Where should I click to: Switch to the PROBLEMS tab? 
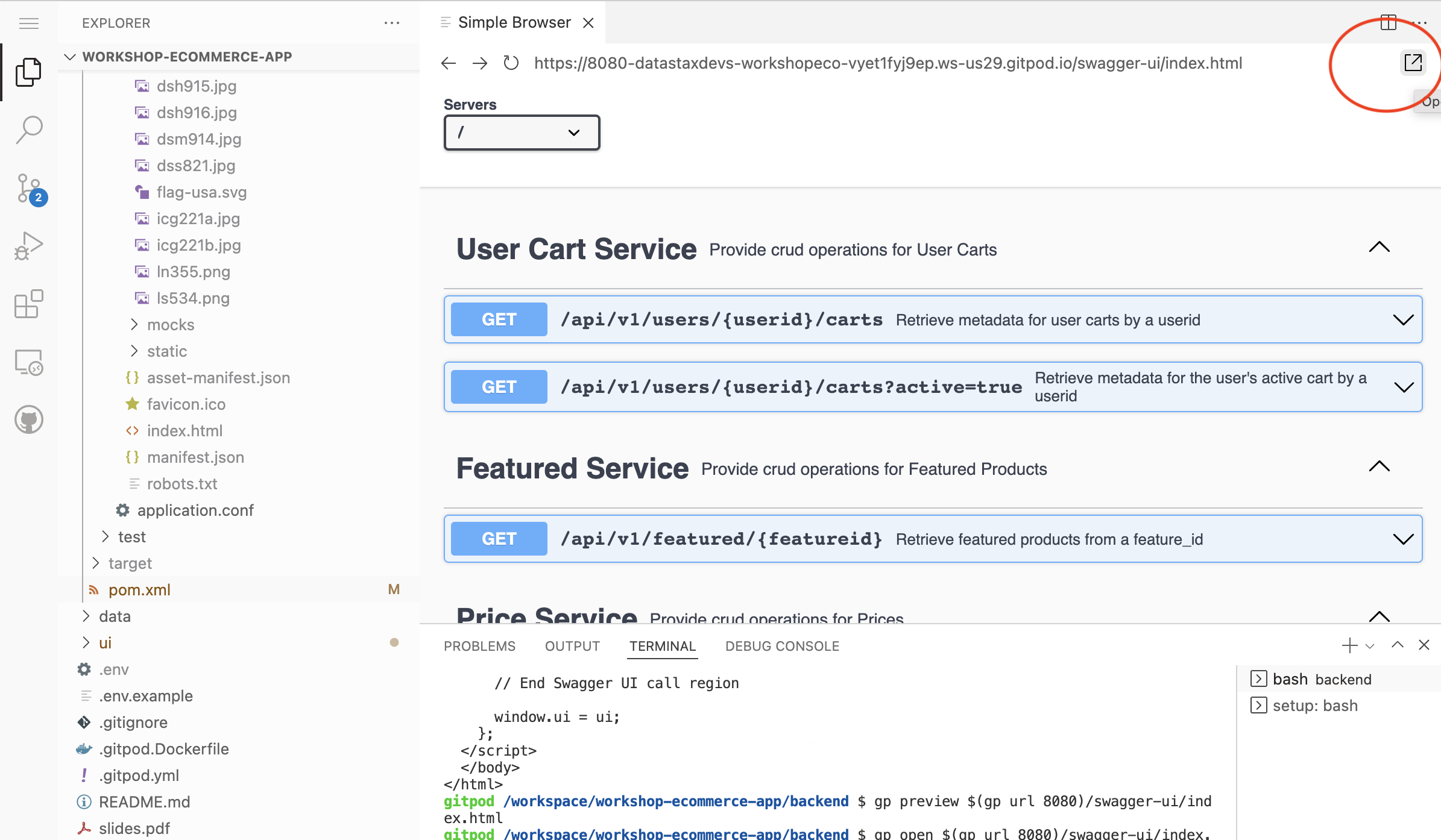pos(479,646)
